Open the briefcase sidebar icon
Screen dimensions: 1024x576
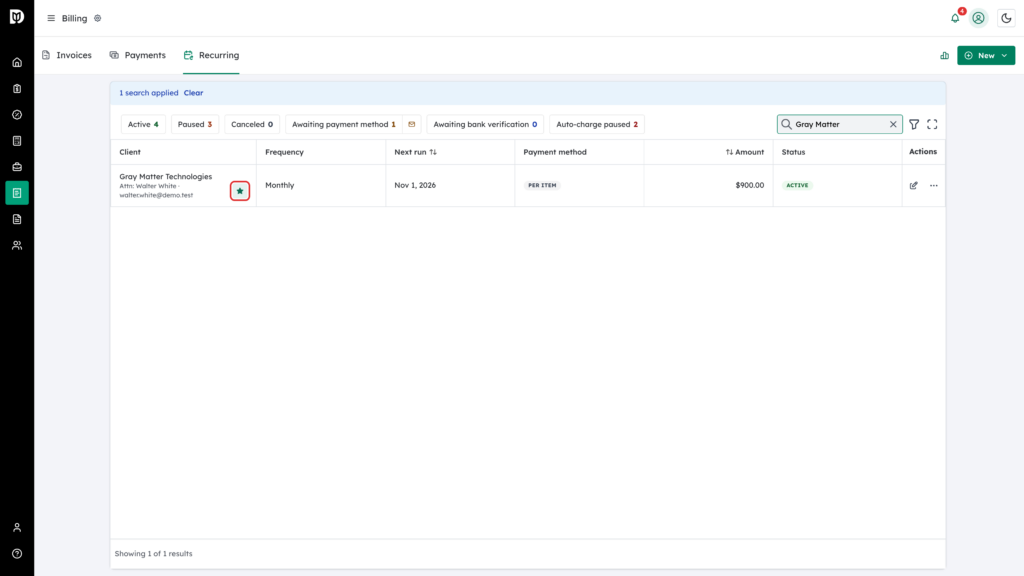(17, 167)
